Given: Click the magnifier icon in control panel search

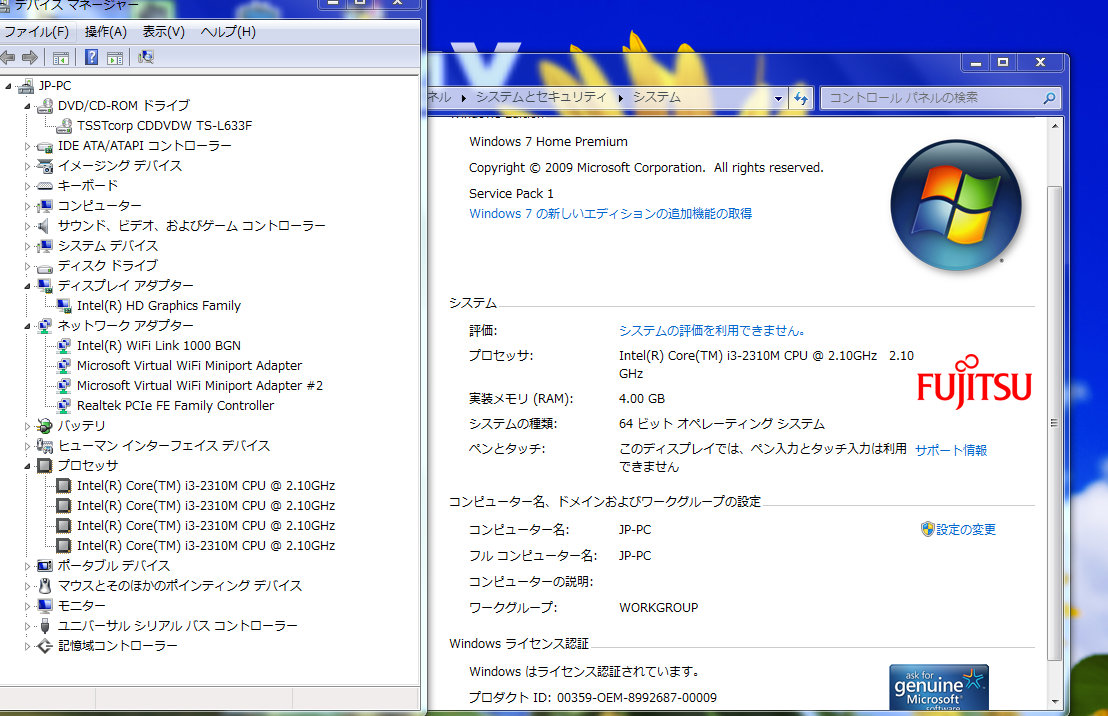Looking at the screenshot, I should coord(1049,98).
